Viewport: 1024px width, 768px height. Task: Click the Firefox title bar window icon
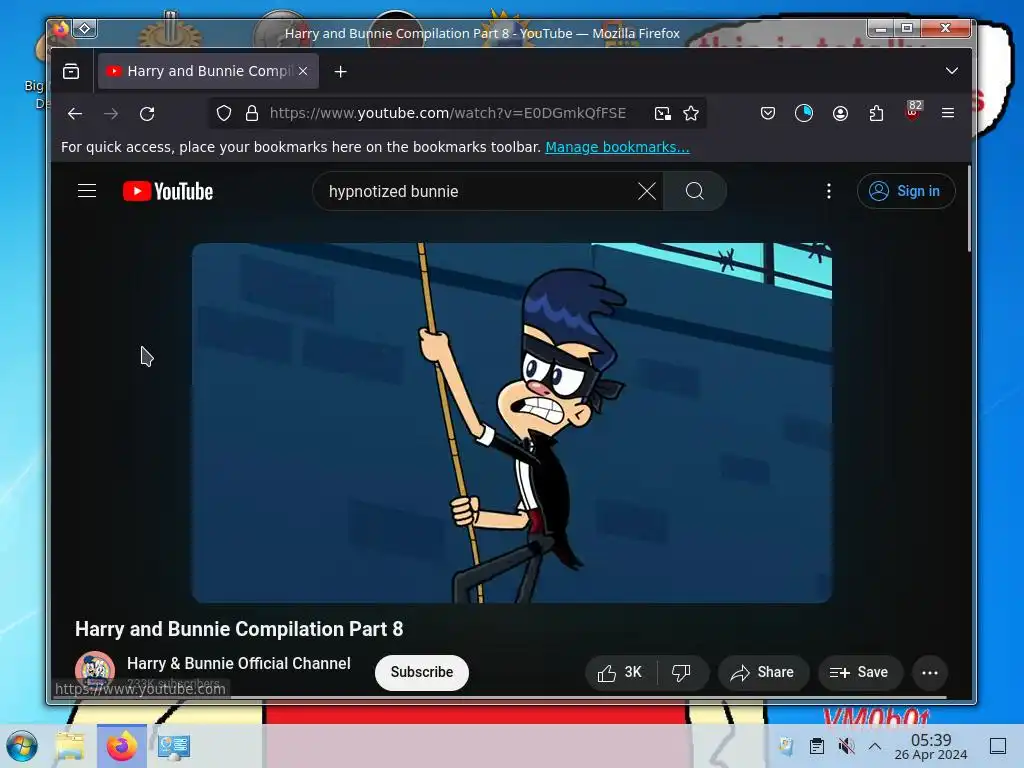tap(61, 28)
